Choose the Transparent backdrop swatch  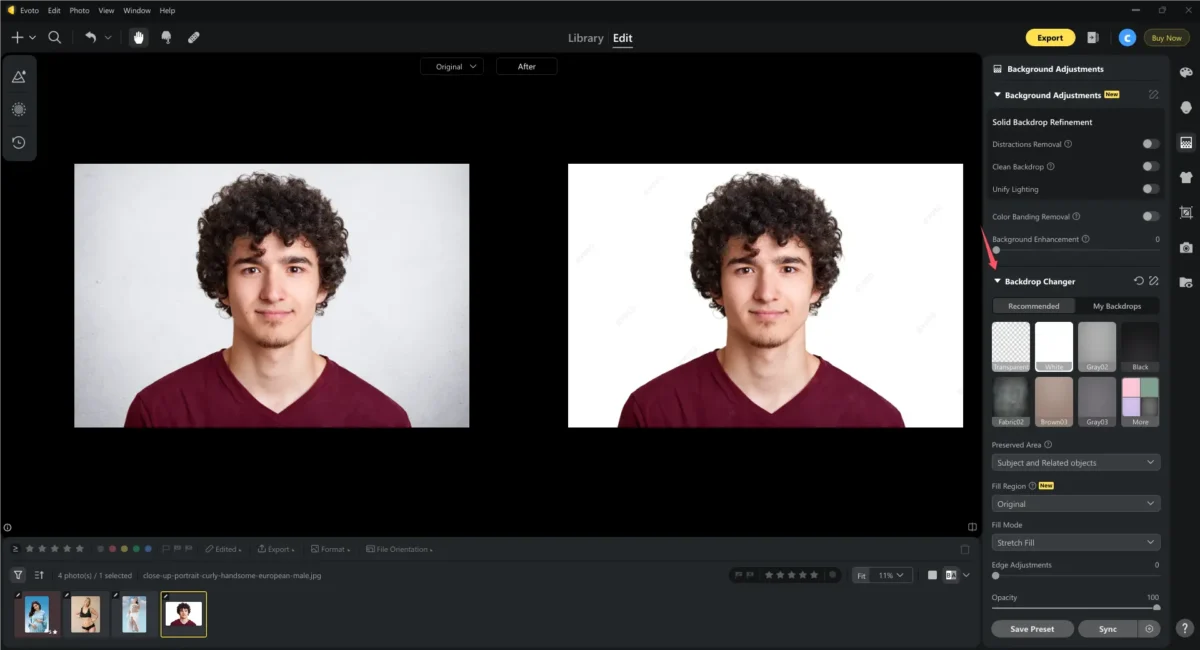coord(1011,347)
